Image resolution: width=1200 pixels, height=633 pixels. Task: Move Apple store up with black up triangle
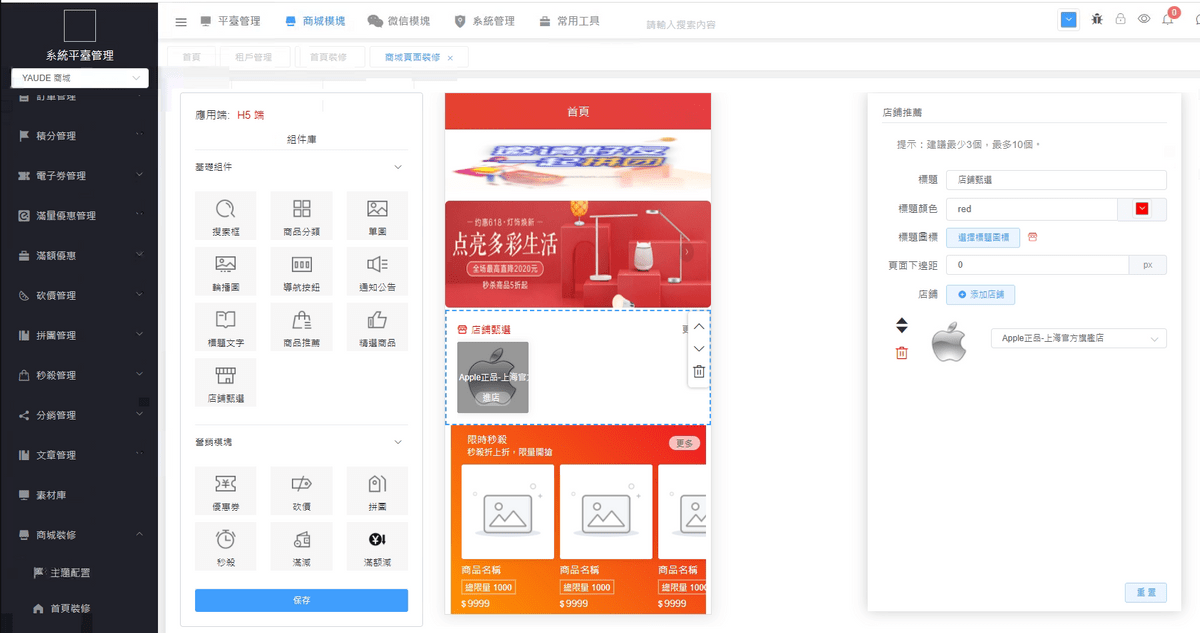[x=901, y=321]
